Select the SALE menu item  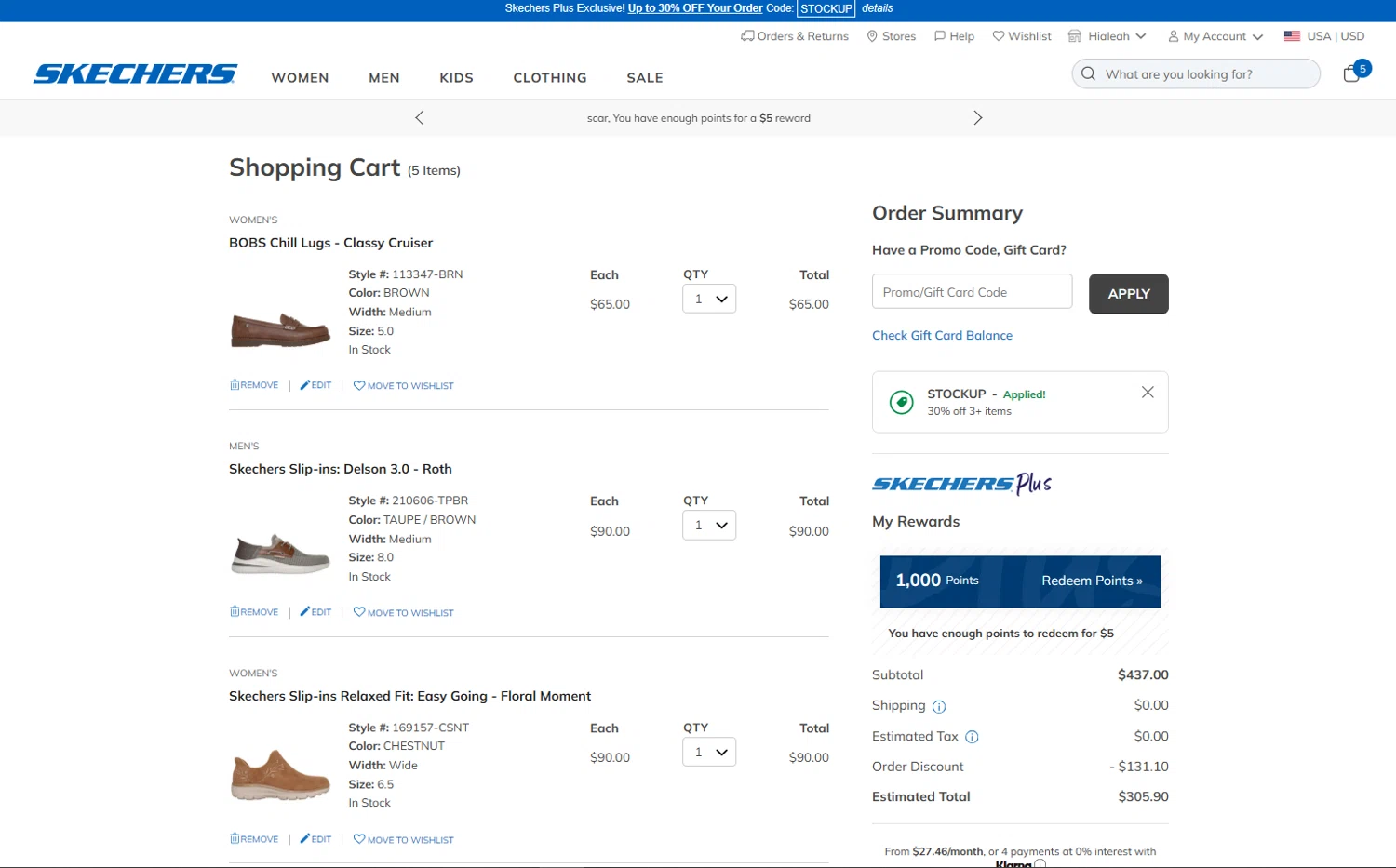(x=644, y=78)
